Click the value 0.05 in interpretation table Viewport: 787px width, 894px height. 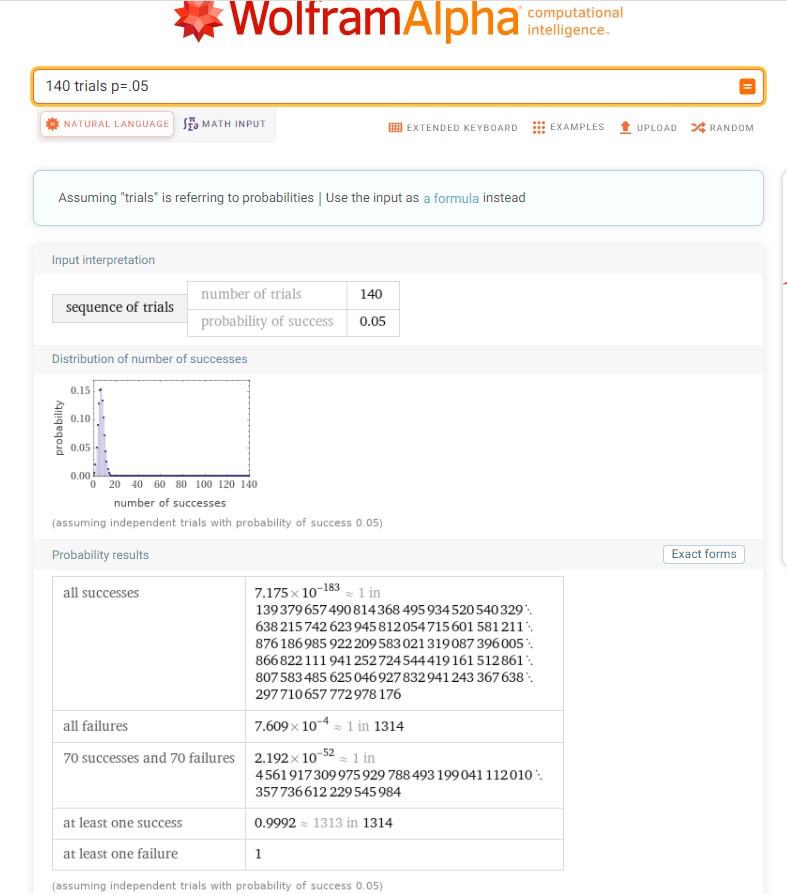pos(372,322)
